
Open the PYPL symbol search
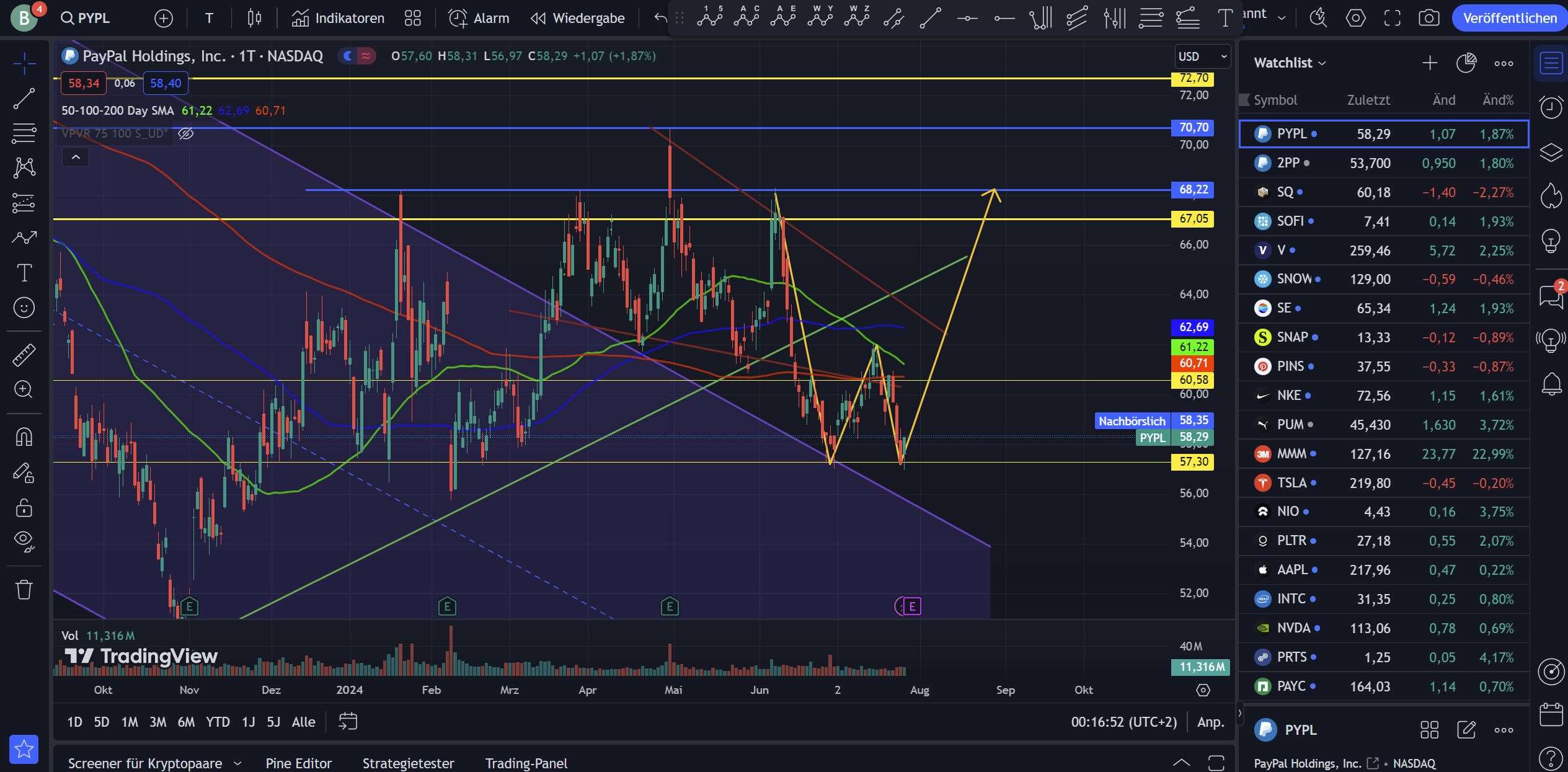coord(86,18)
